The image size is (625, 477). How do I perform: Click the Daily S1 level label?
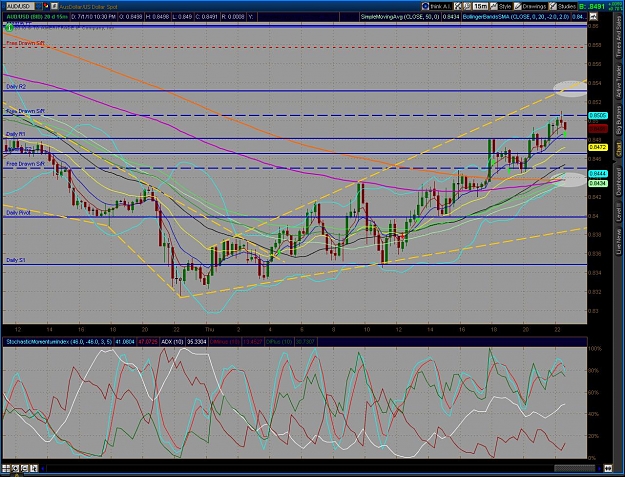[x=16, y=260]
